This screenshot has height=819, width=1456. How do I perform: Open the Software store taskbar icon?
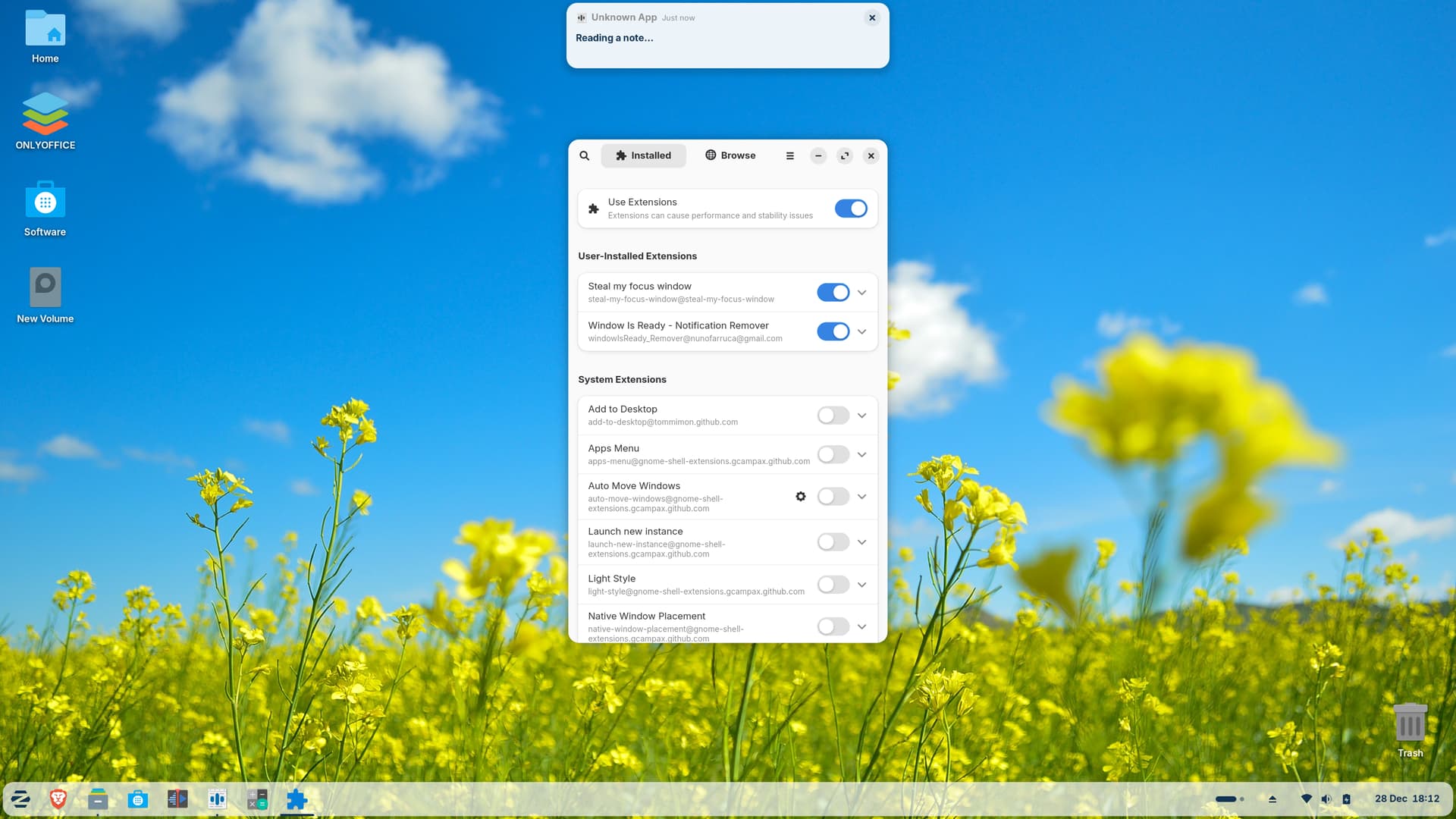(137, 799)
